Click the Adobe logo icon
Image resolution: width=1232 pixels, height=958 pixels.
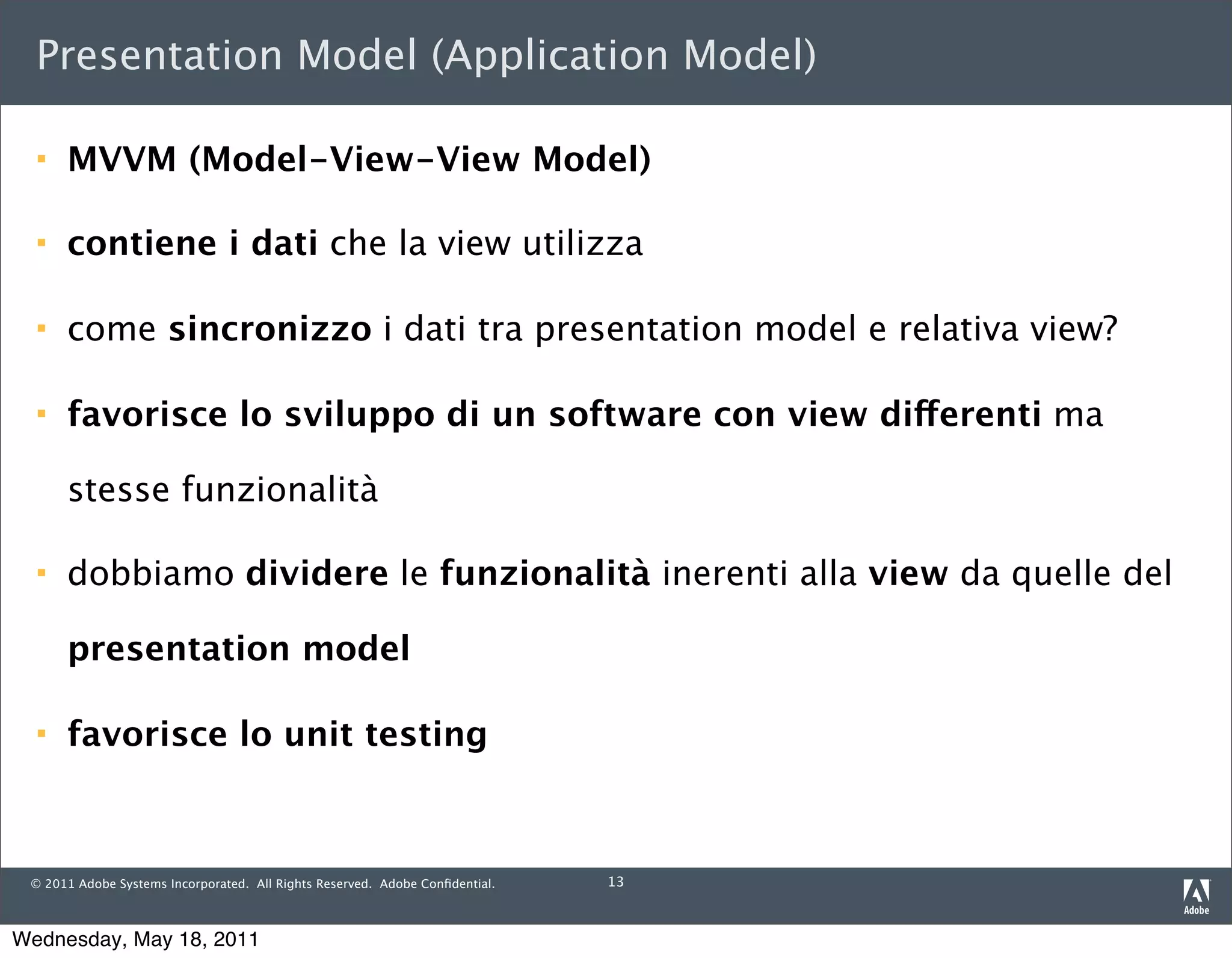coord(1196,896)
